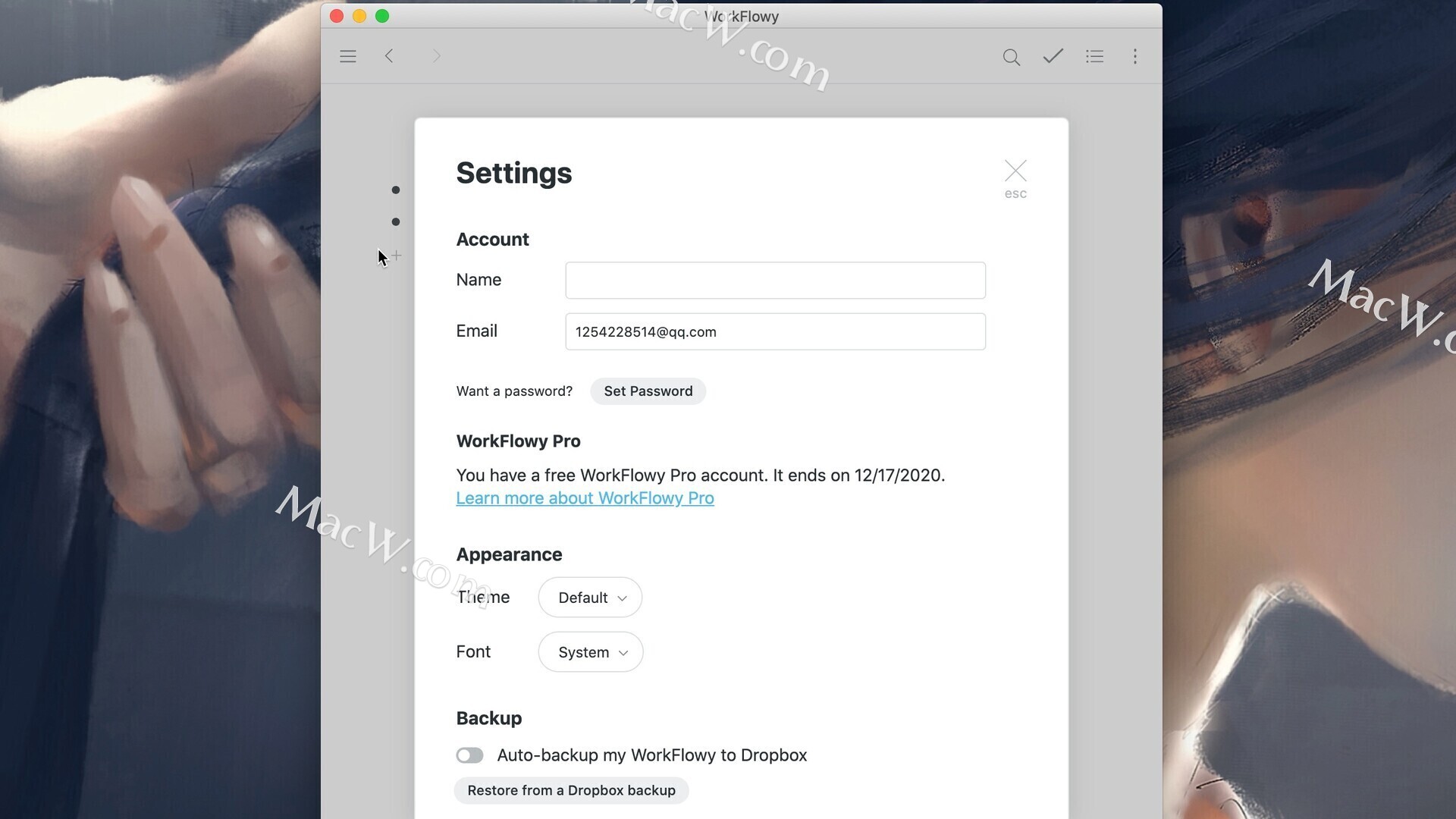Click the red close window button
The height and width of the screenshot is (819, 1456).
click(337, 16)
